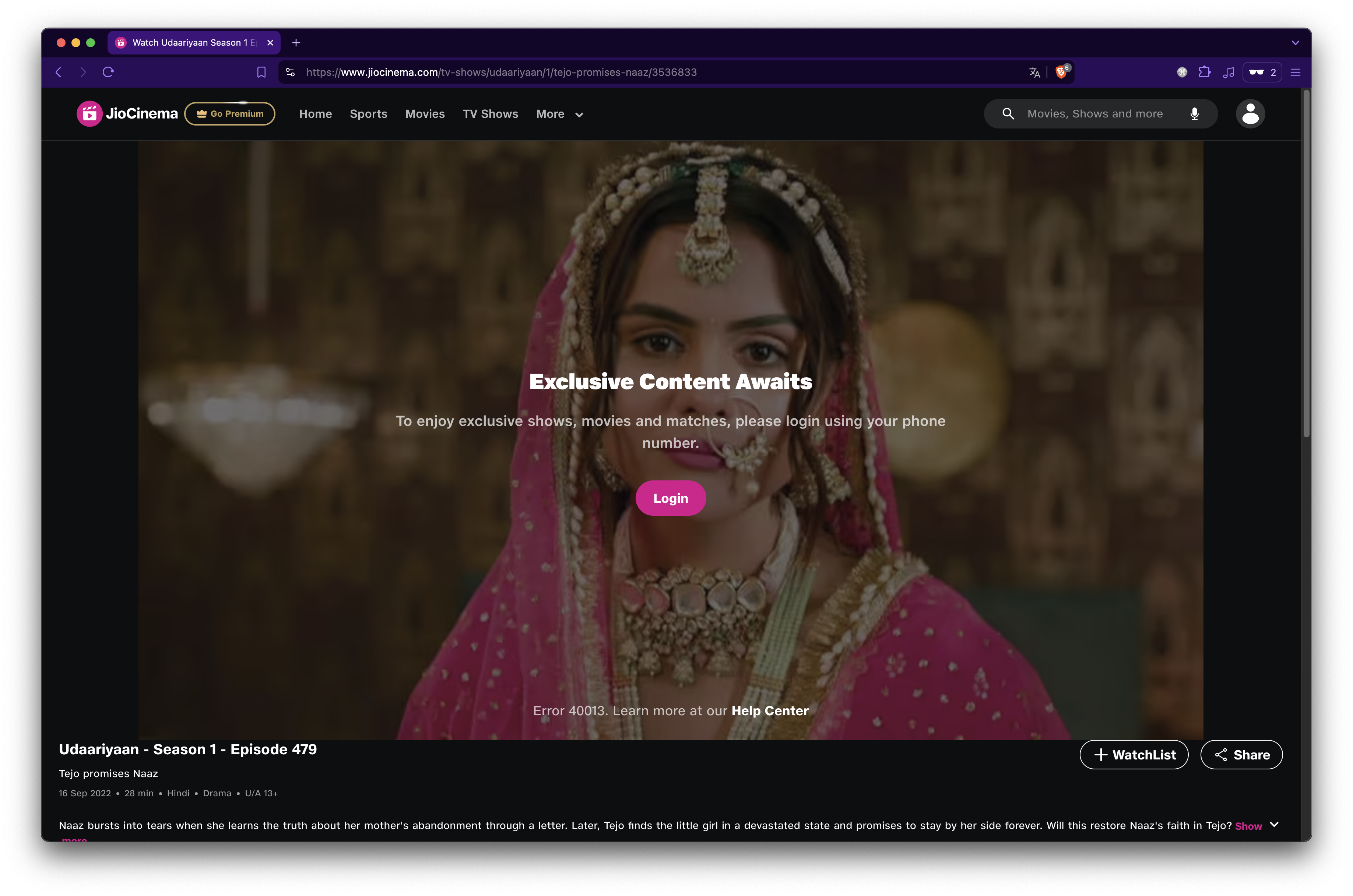The width and height of the screenshot is (1353, 896).
Task: Click the JioCinema logo icon
Action: [x=90, y=114]
